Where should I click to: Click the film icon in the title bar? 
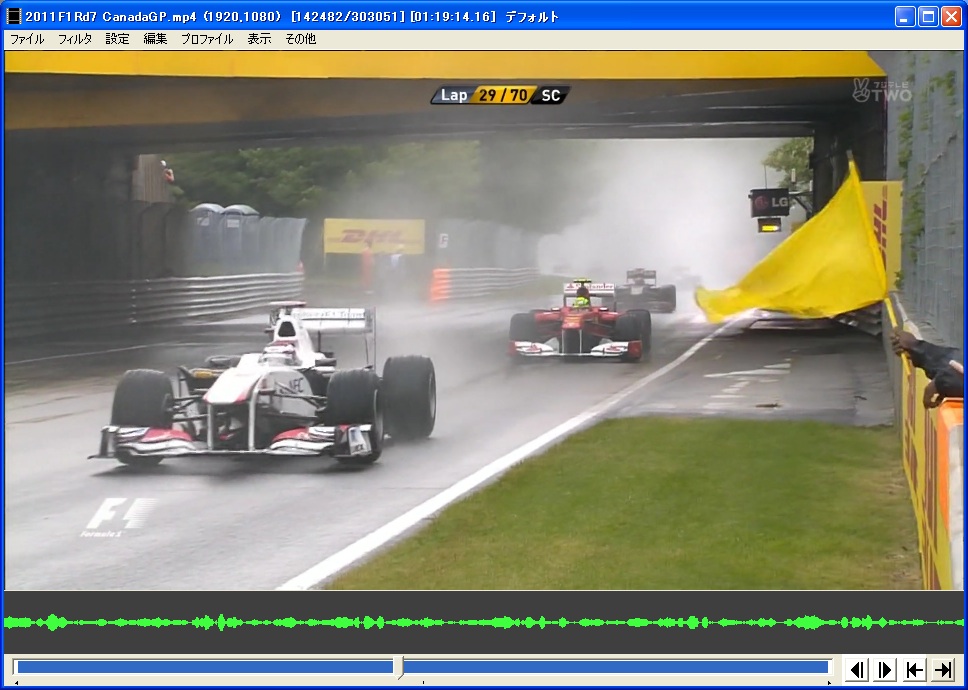(x=14, y=16)
